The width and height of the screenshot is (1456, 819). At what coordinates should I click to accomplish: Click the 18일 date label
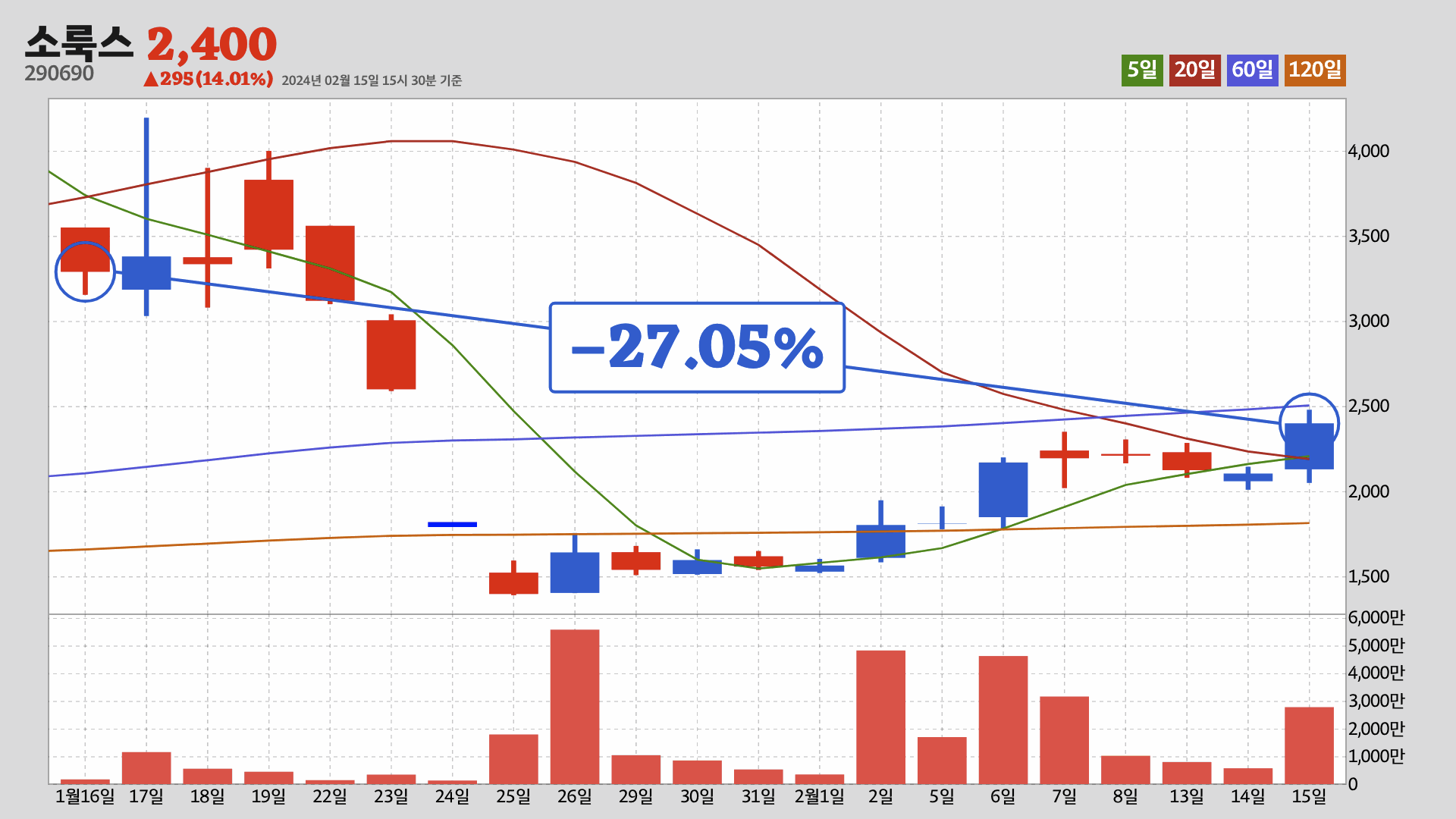(207, 797)
